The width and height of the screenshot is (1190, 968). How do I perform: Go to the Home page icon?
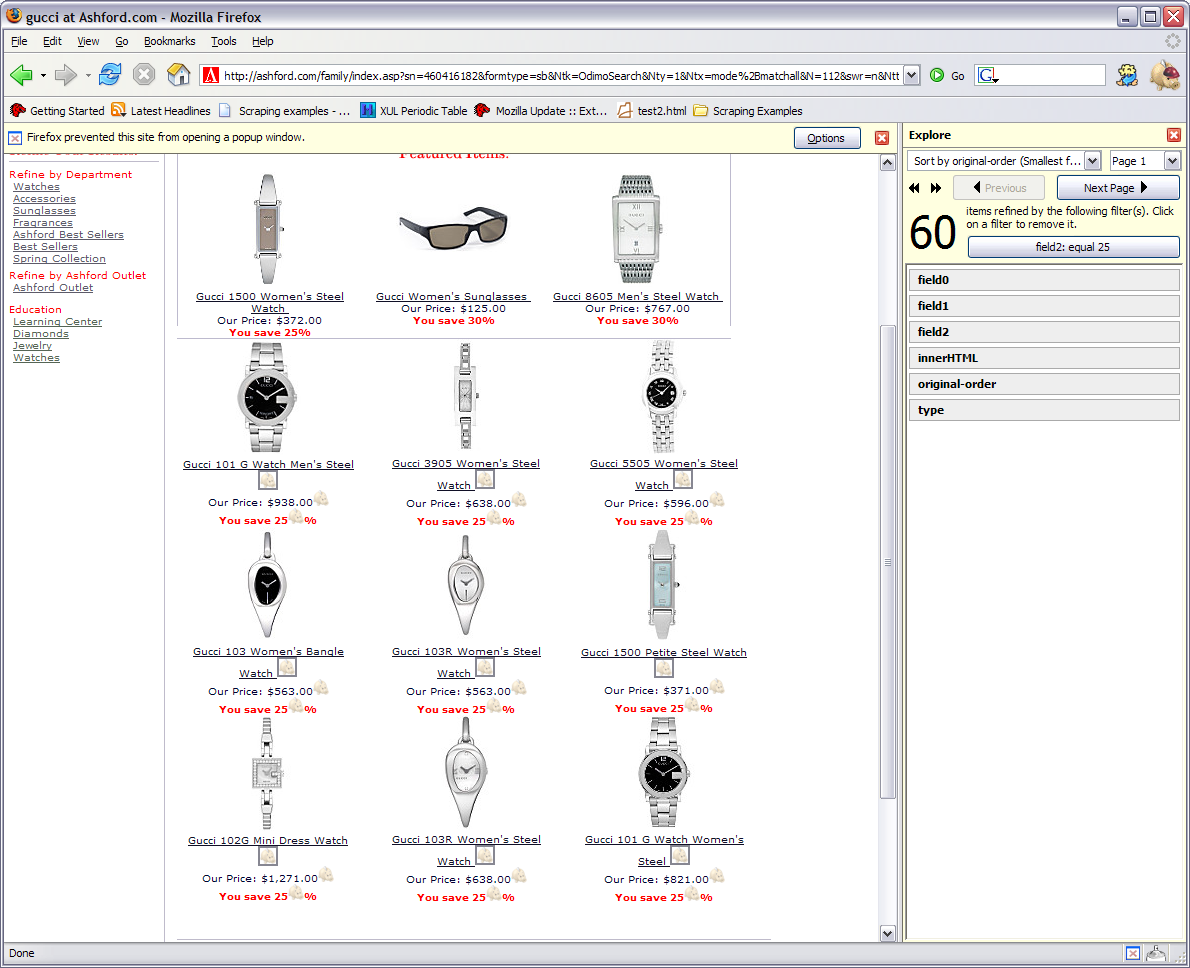pos(178,75)
